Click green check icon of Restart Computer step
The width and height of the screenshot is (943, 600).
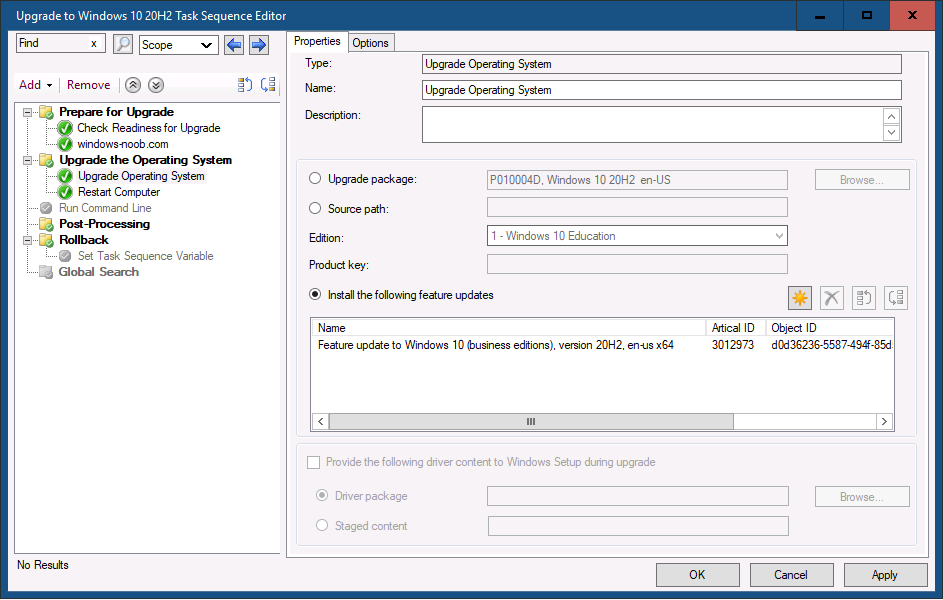click(65, 192)
